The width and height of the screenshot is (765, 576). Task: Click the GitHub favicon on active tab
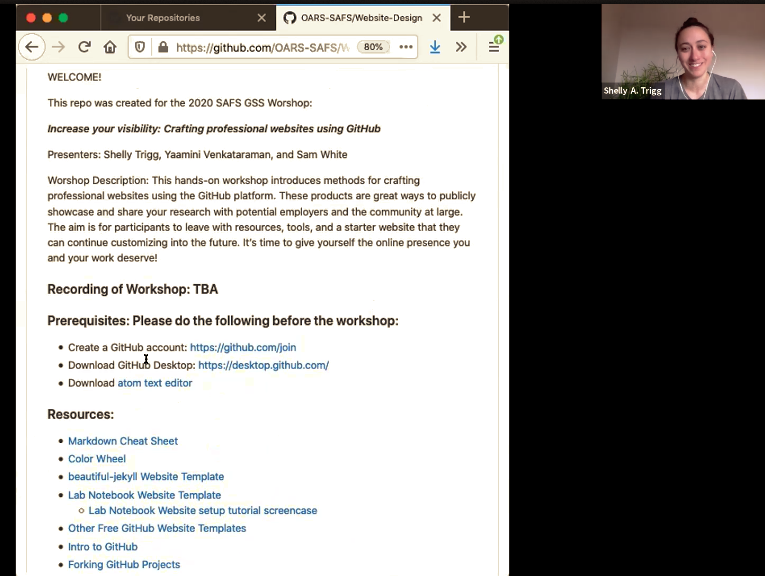point(289,18)
